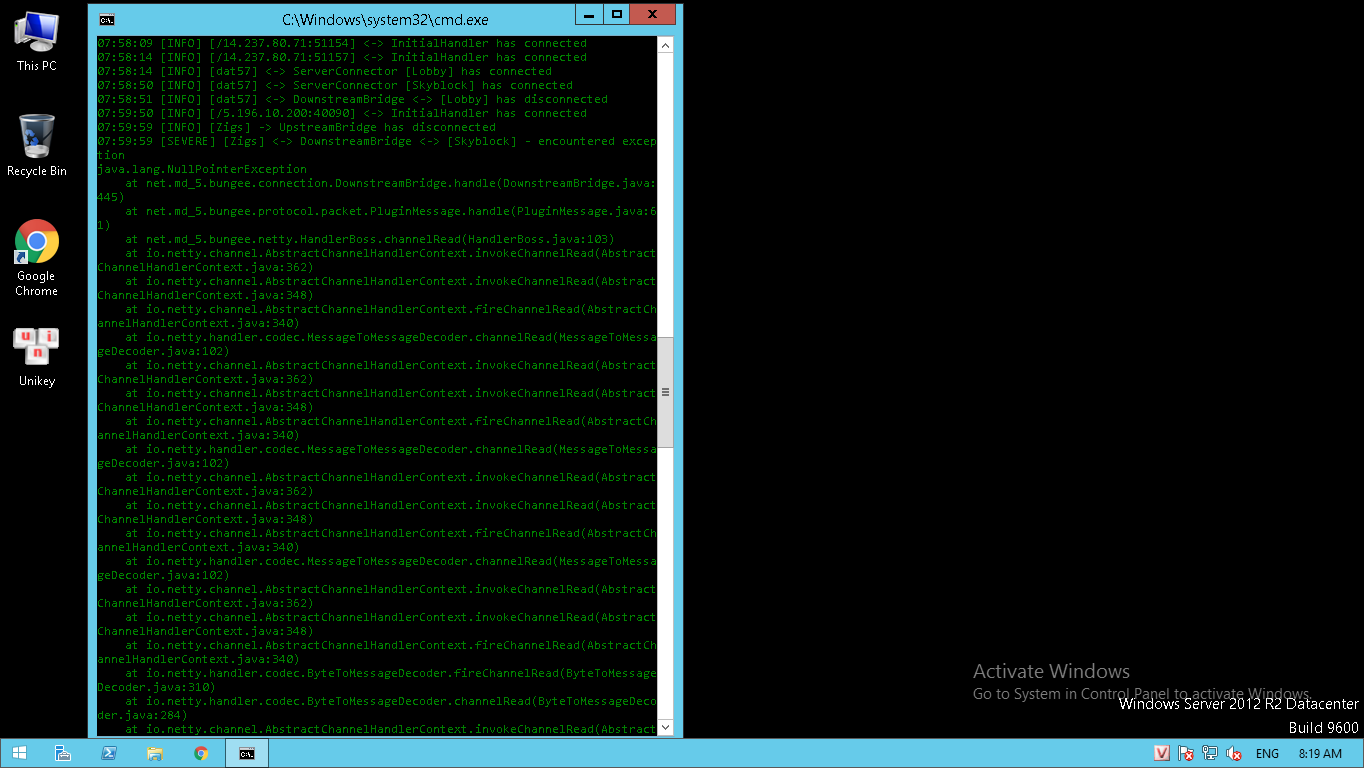Open the network tray icon
1364x768 pixels.
pyautogui.click(x=1210, y=753)
